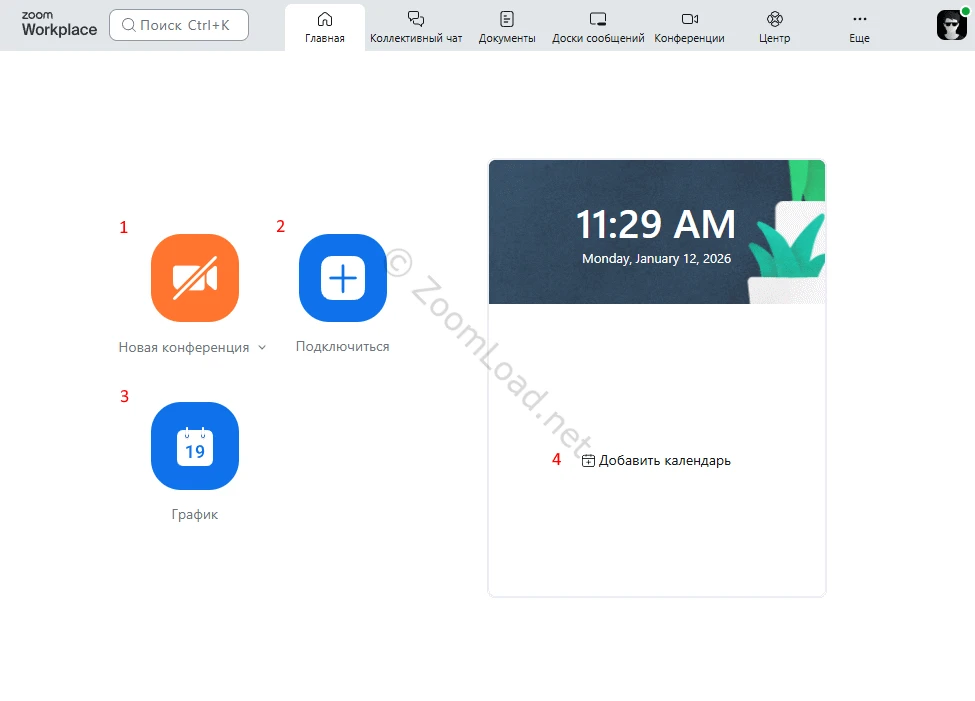
Task: Open the Документы tab
Action: [507, 27]
